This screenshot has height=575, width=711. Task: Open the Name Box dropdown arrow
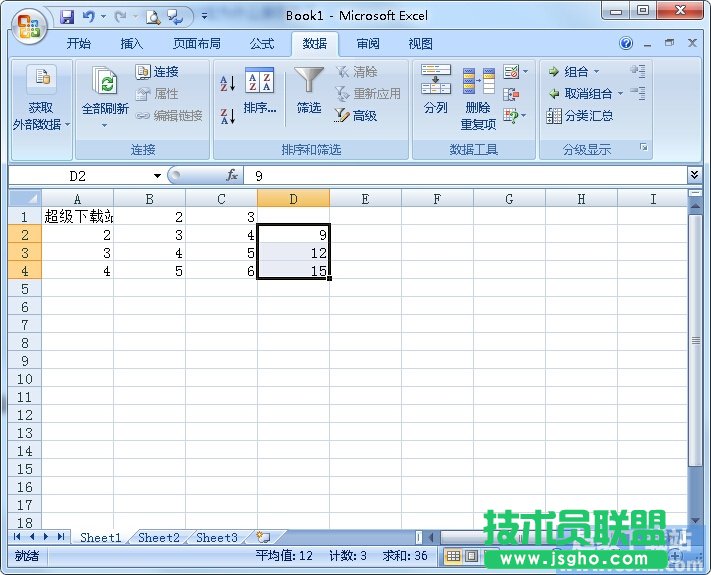[157, 176]
